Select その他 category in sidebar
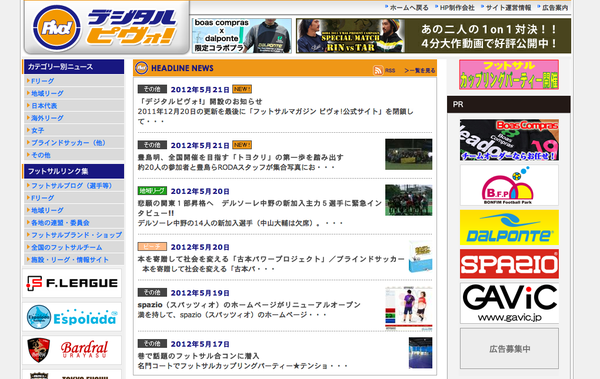600x379 pixels. (41, 155)
